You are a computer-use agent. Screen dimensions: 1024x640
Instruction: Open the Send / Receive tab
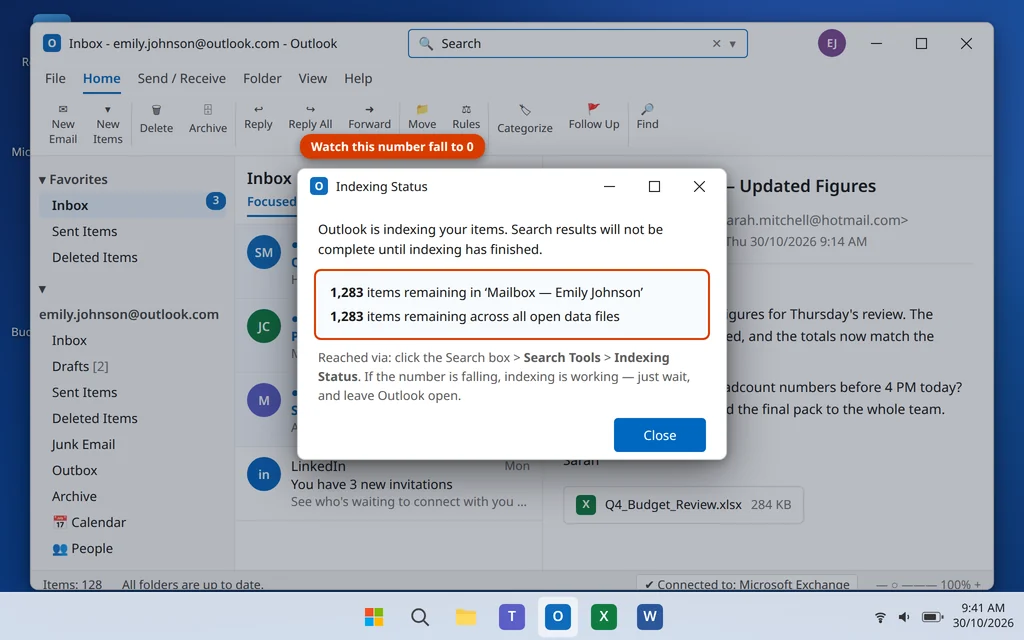pyautogui.click(x=182, y=78)
